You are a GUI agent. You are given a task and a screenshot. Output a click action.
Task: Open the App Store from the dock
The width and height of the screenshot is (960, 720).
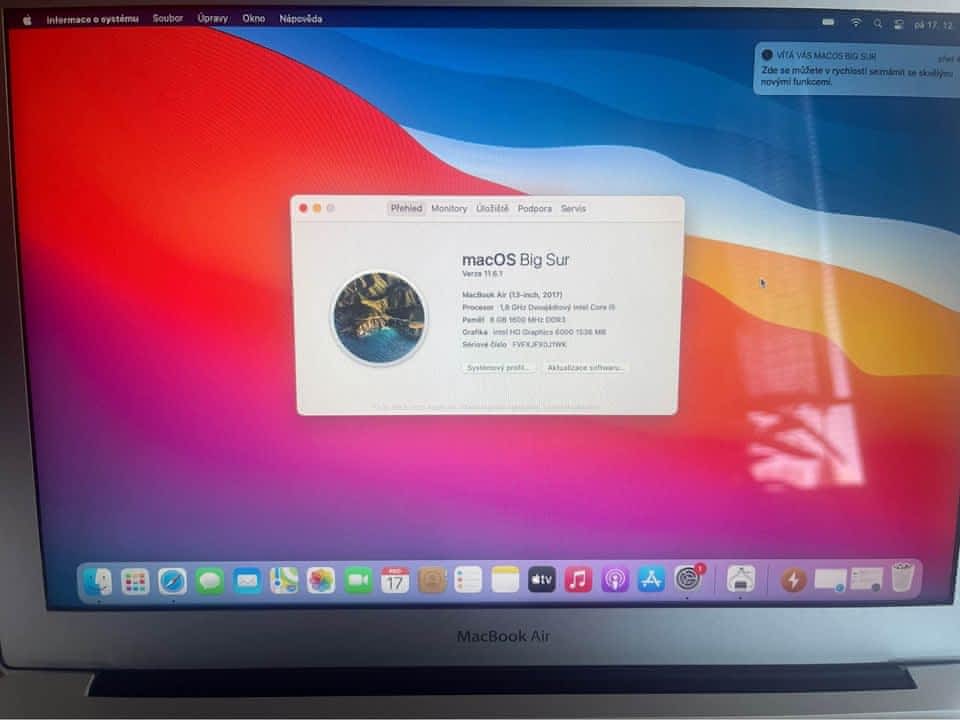click(x=651, y=579)
